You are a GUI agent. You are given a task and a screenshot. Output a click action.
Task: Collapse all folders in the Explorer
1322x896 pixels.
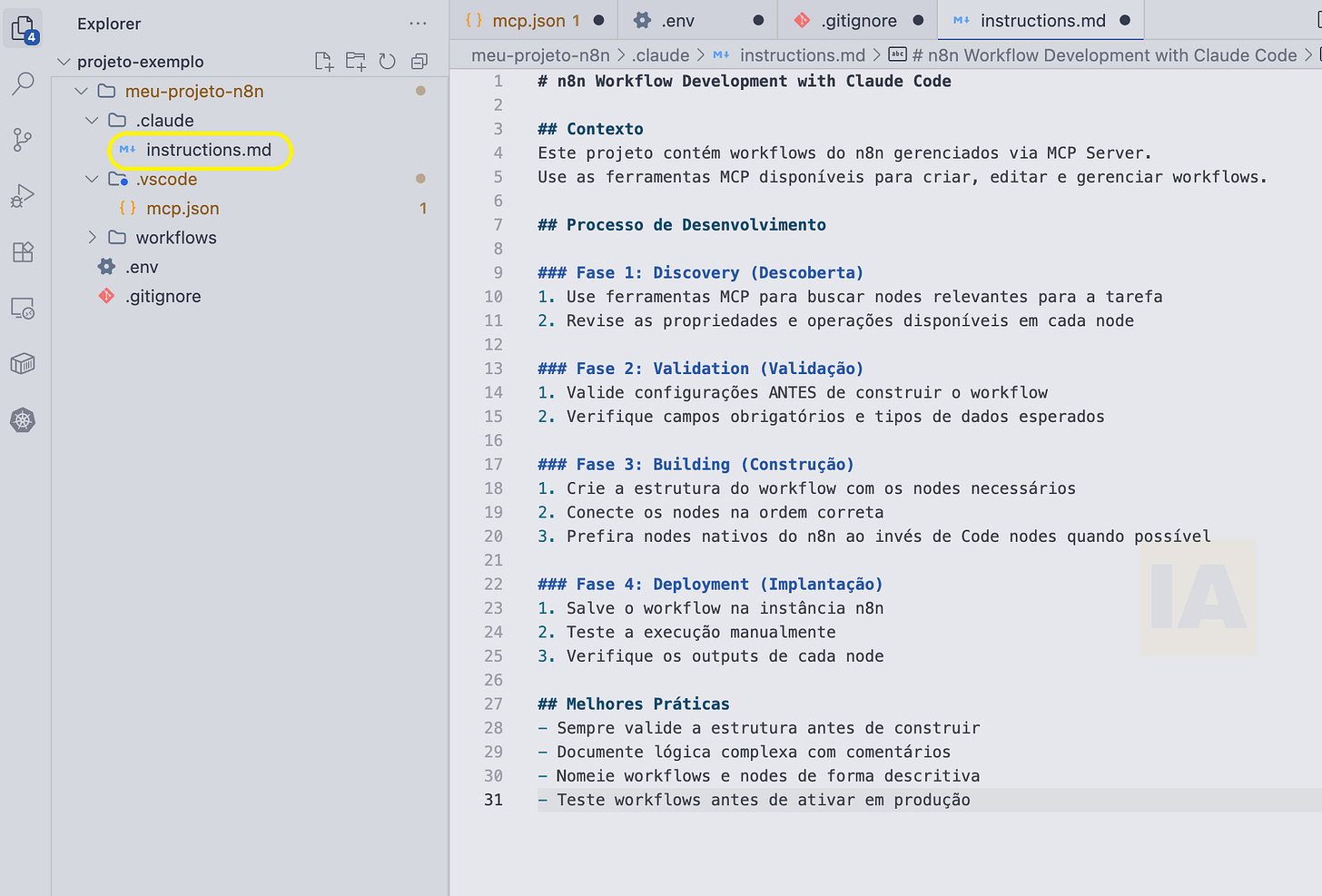419,61
